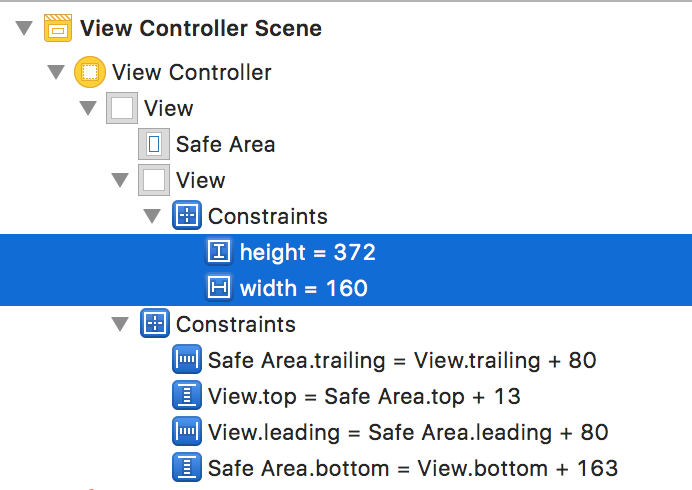
Task: Select the width = 160 constraint
Action: pyautogui.click(x=346, y=288)
